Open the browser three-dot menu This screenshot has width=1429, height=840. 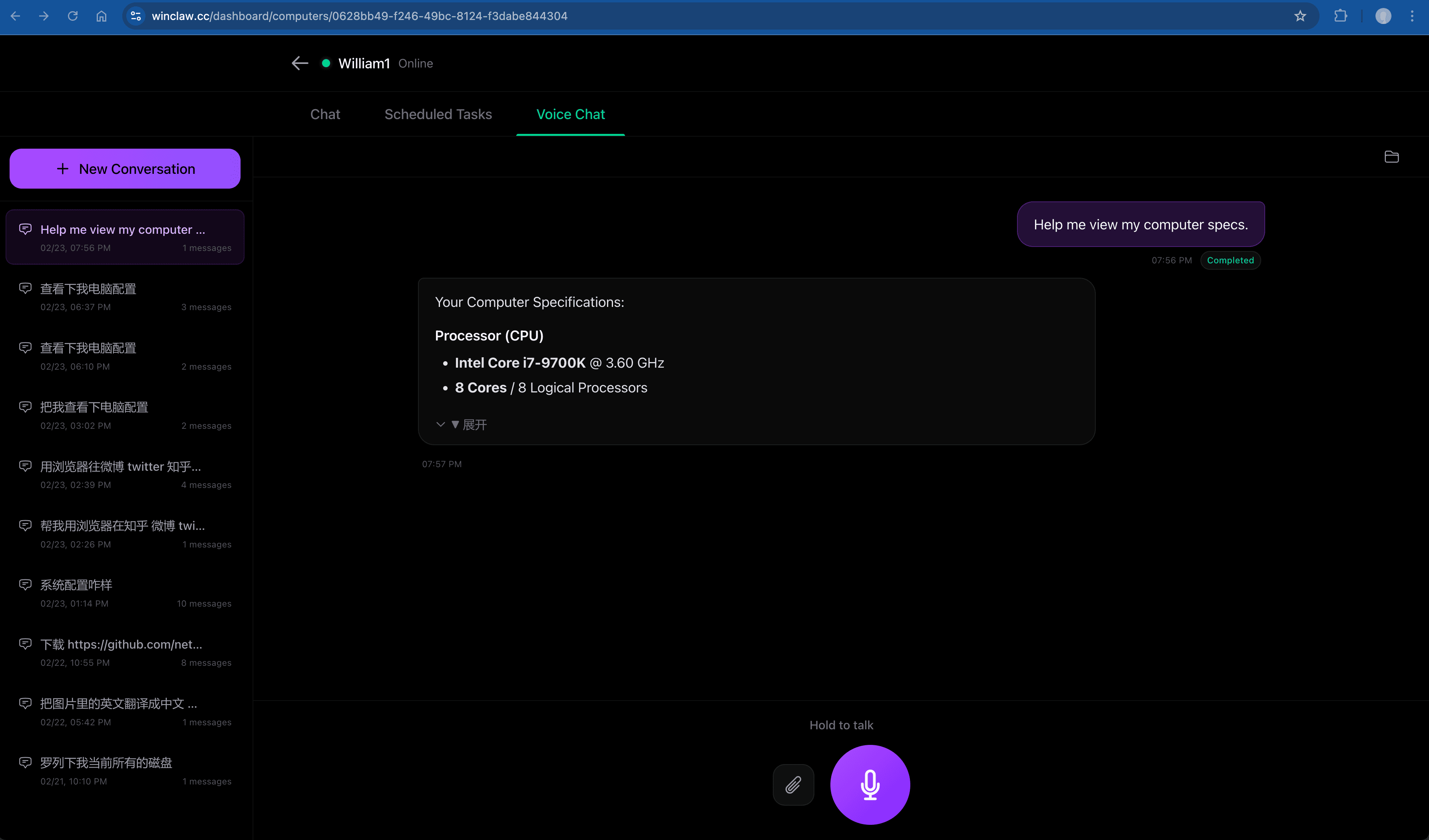click(x=1412, y=16)
